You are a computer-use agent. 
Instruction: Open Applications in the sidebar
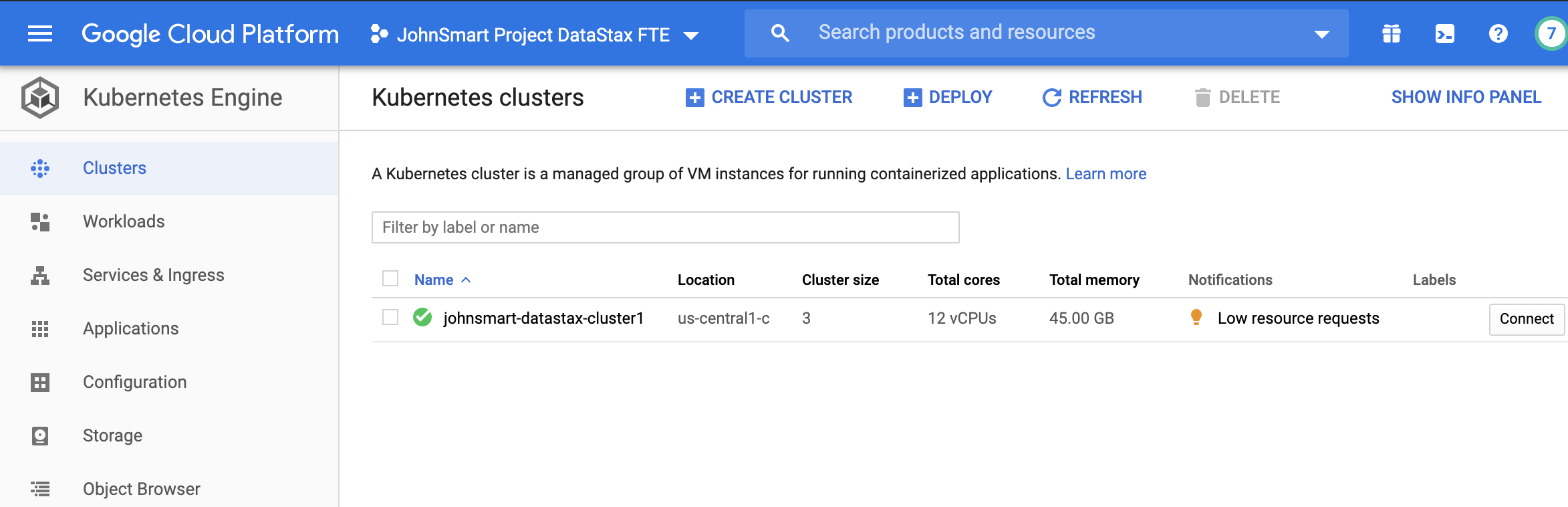coord(169,328)
